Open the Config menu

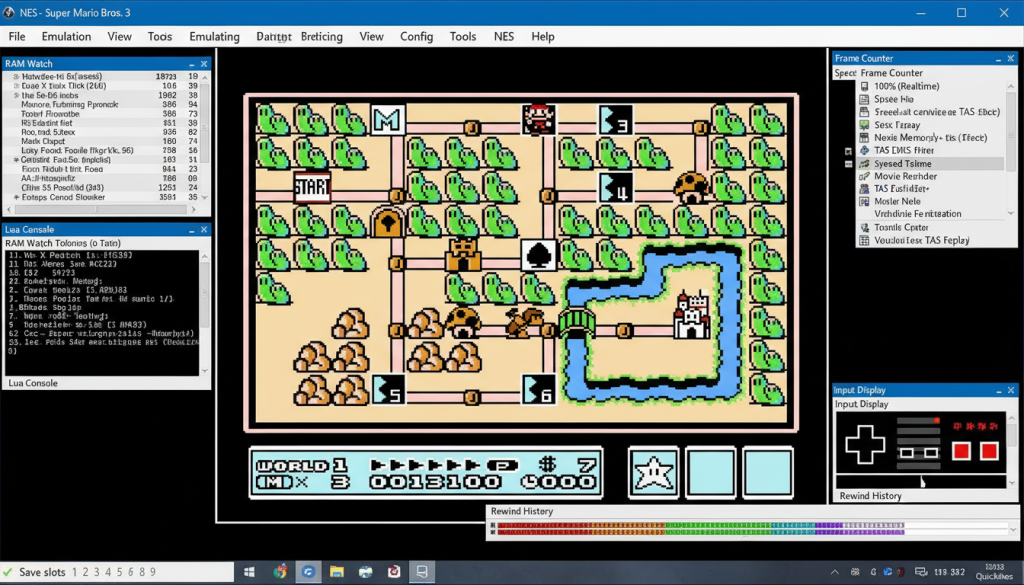click(417, 37)
